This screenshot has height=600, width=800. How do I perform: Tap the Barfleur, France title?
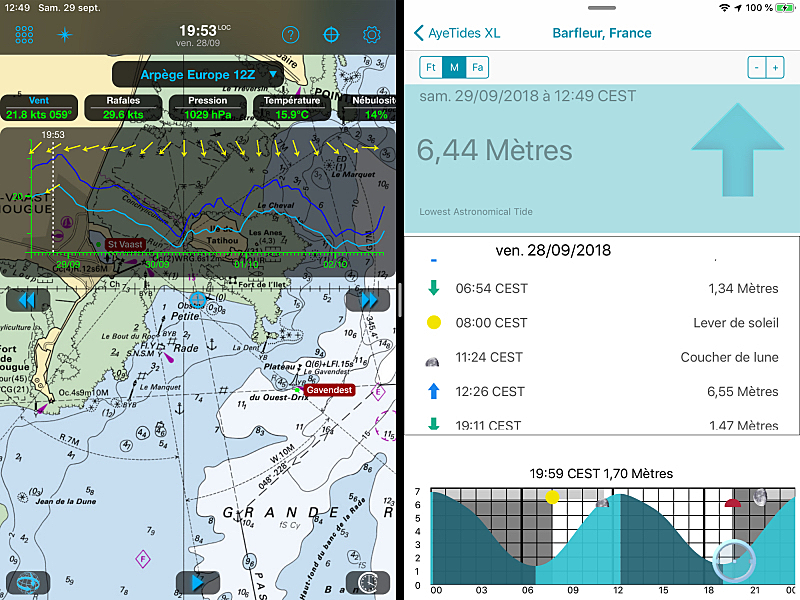(602, 33)
